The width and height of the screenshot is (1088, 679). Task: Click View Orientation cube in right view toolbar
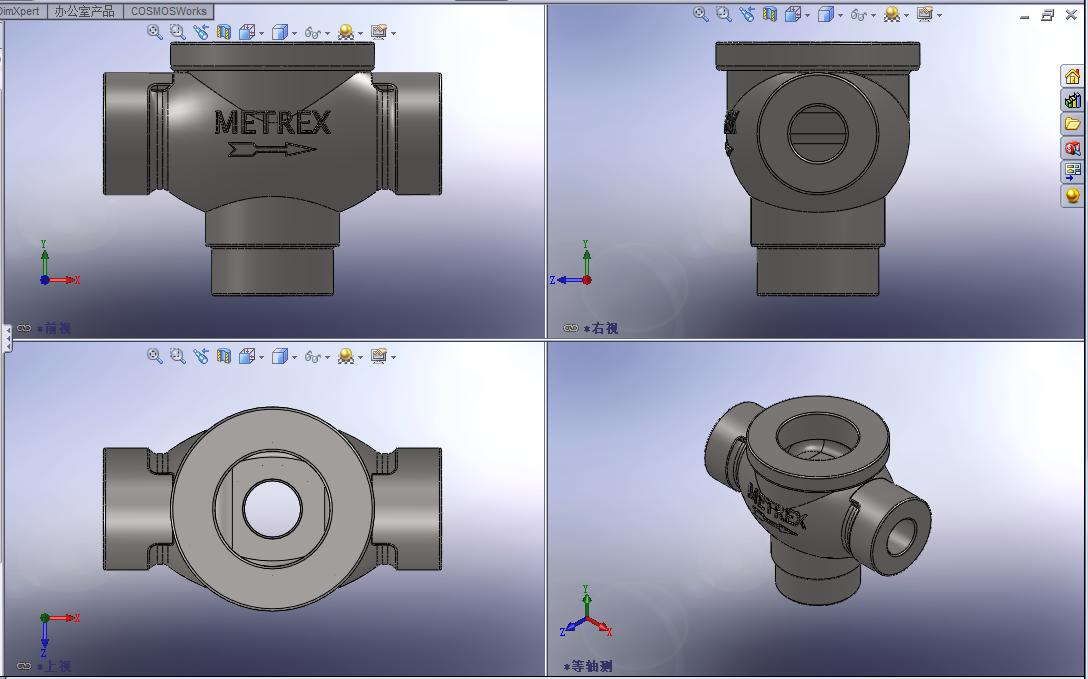[x=792, y=13]
